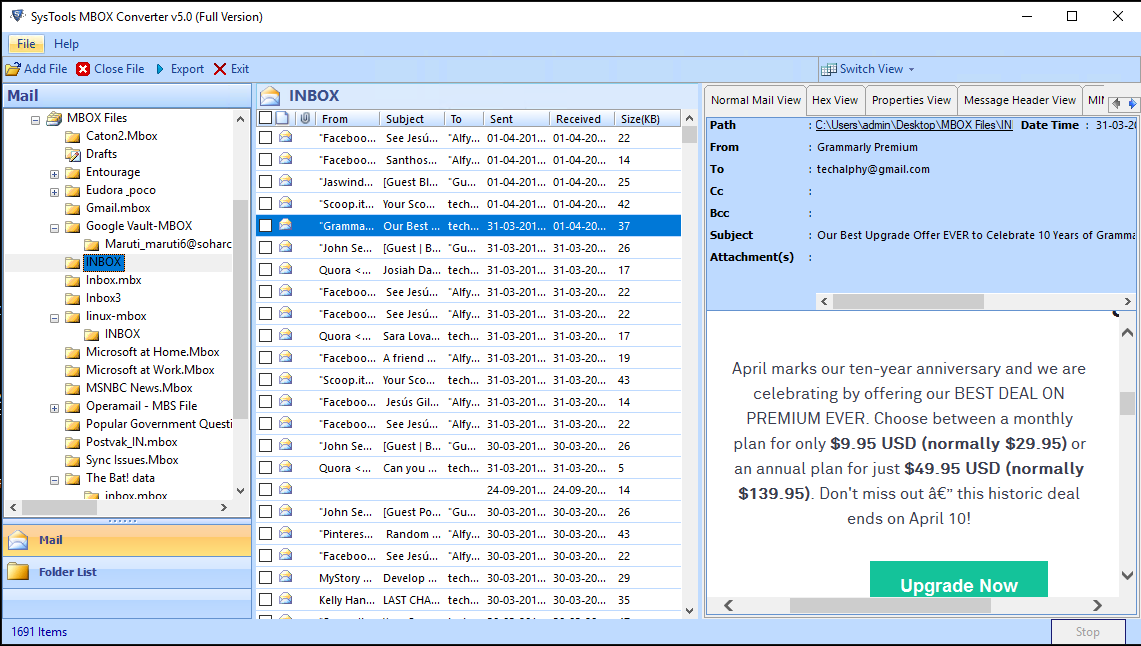This screenshot has width=1141, height=646.
Task: Sort emails by Subject column header
Action: point(411,118)
